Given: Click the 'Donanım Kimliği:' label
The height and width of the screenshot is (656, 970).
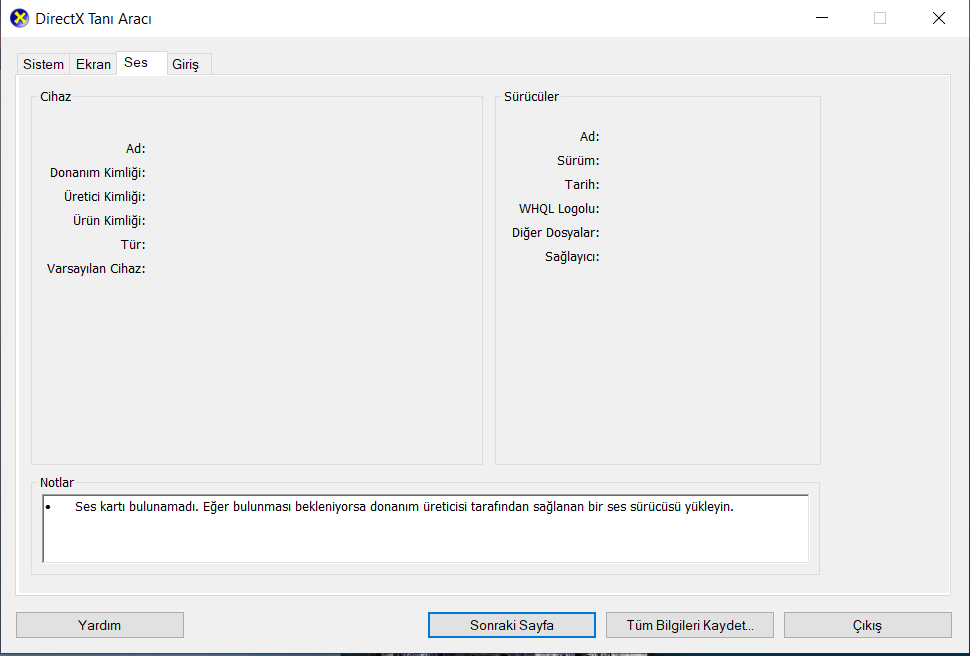Looking at the screenshot, I should [x=97, y=173].
